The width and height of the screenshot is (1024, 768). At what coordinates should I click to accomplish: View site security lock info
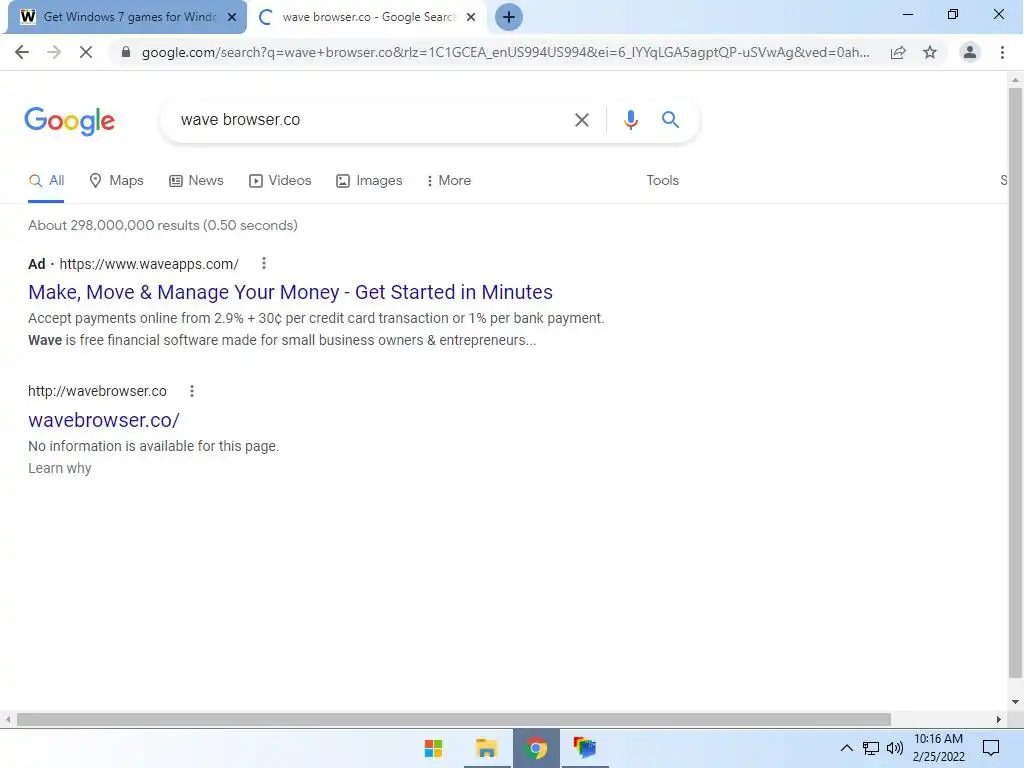[x=126, y=52]
